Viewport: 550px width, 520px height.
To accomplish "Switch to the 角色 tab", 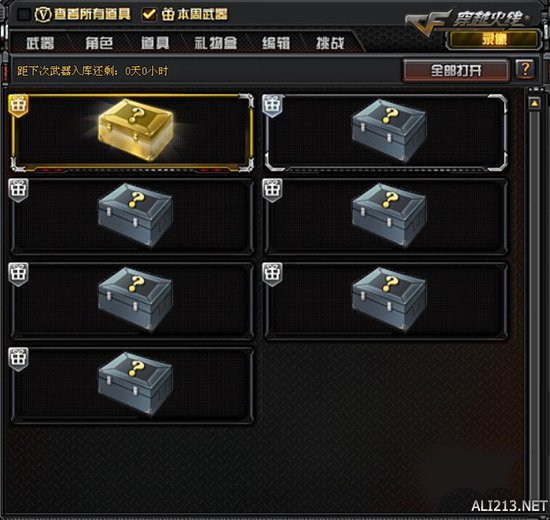I will (x=99, y=43).
